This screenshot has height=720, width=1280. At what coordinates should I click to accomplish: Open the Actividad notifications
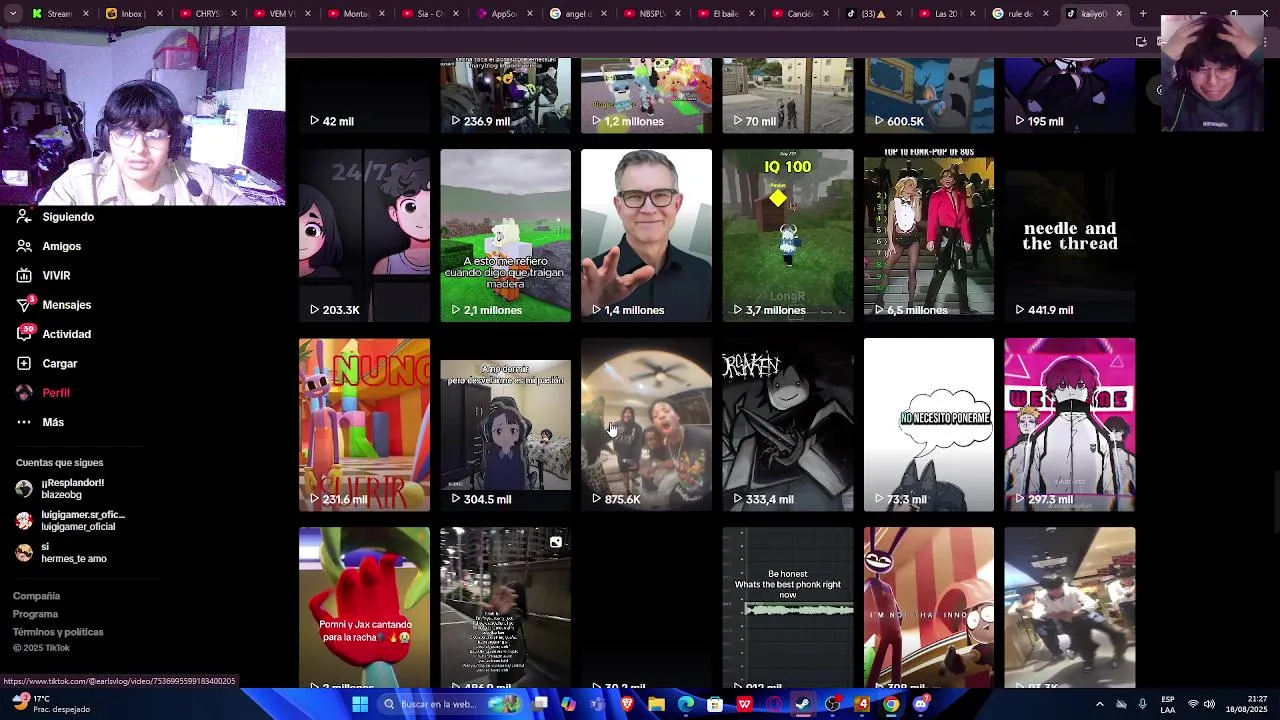click(67, 334)
